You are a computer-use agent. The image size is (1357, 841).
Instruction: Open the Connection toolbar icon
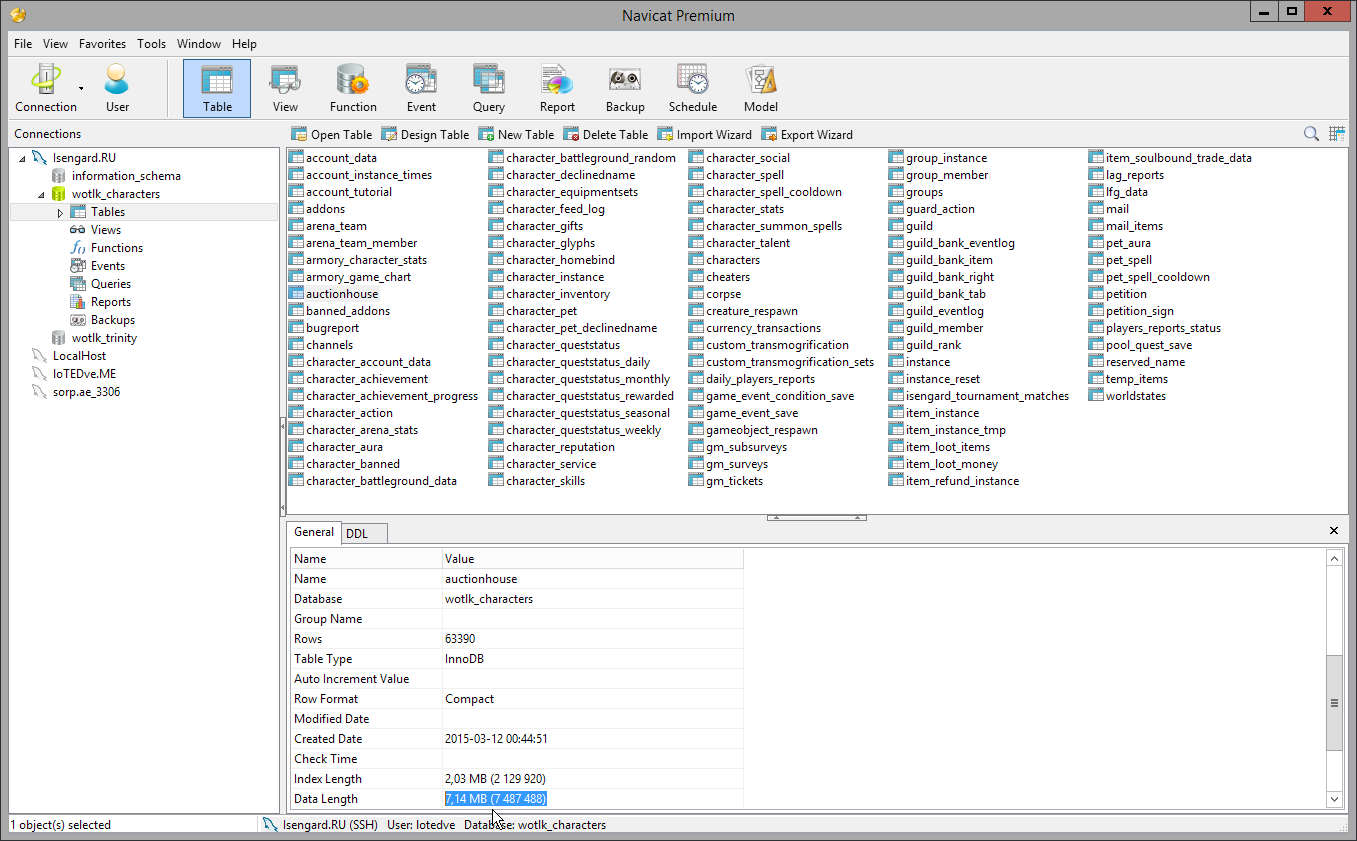[x=45, y=88]
